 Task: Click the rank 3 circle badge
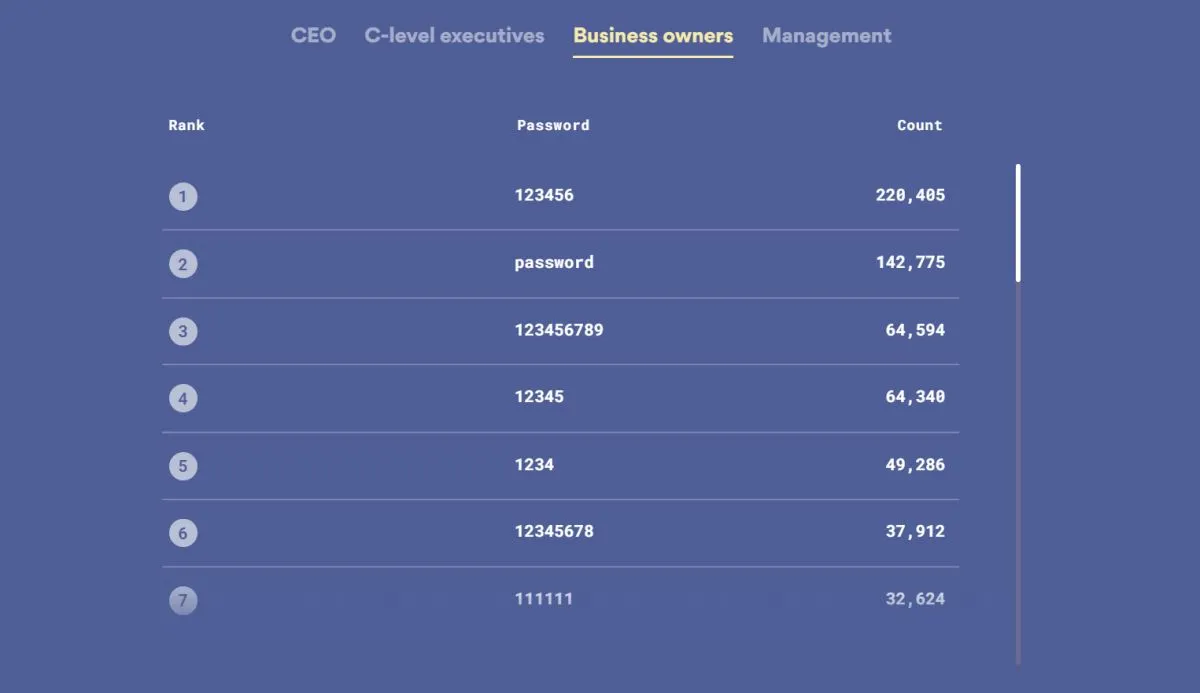click(183, 331)
